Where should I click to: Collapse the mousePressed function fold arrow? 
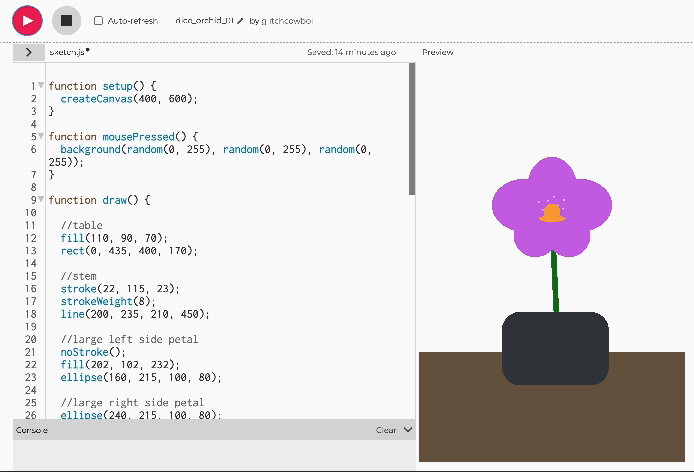[41, 136]
